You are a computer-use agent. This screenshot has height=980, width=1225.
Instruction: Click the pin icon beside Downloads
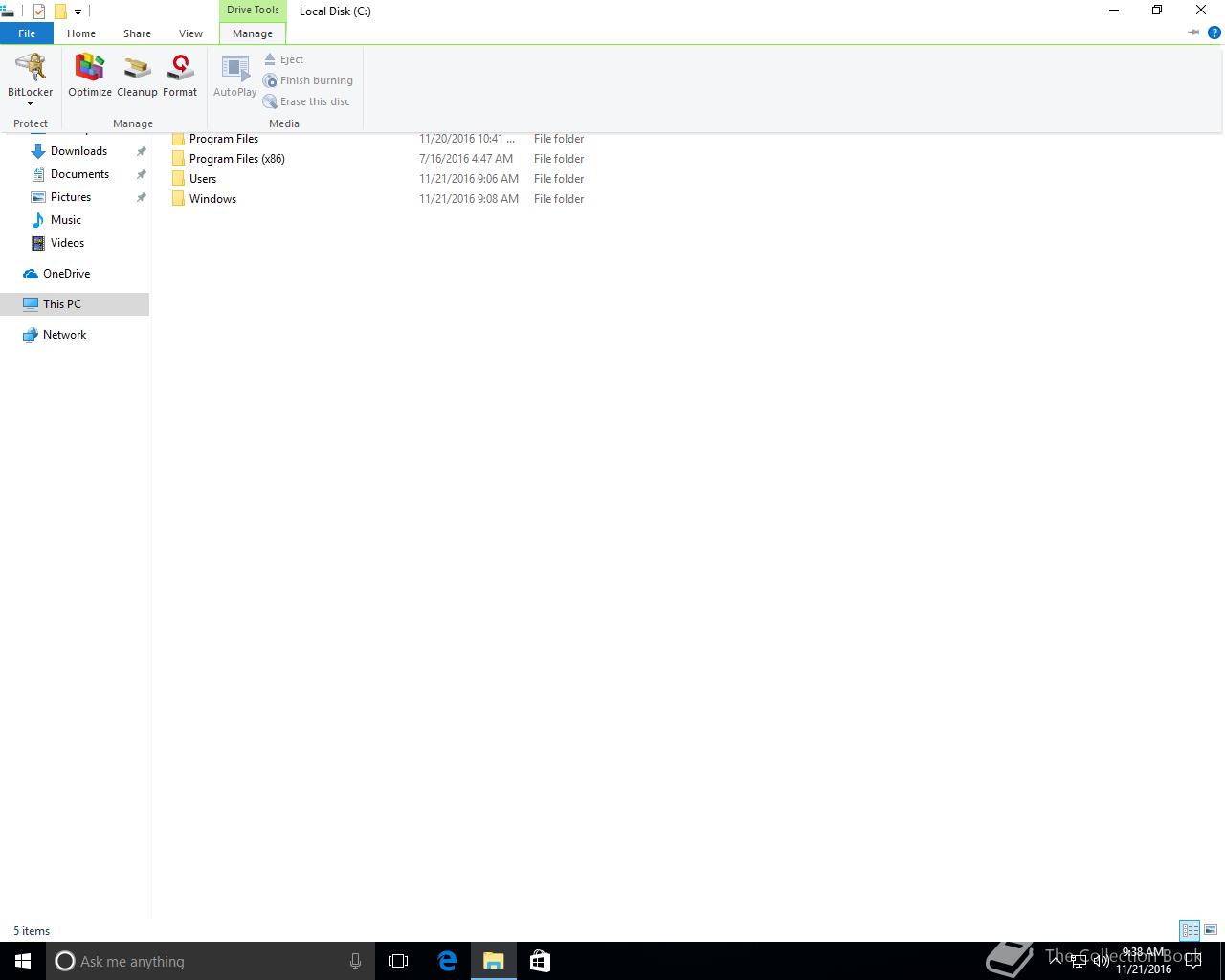tap(141, 151)
